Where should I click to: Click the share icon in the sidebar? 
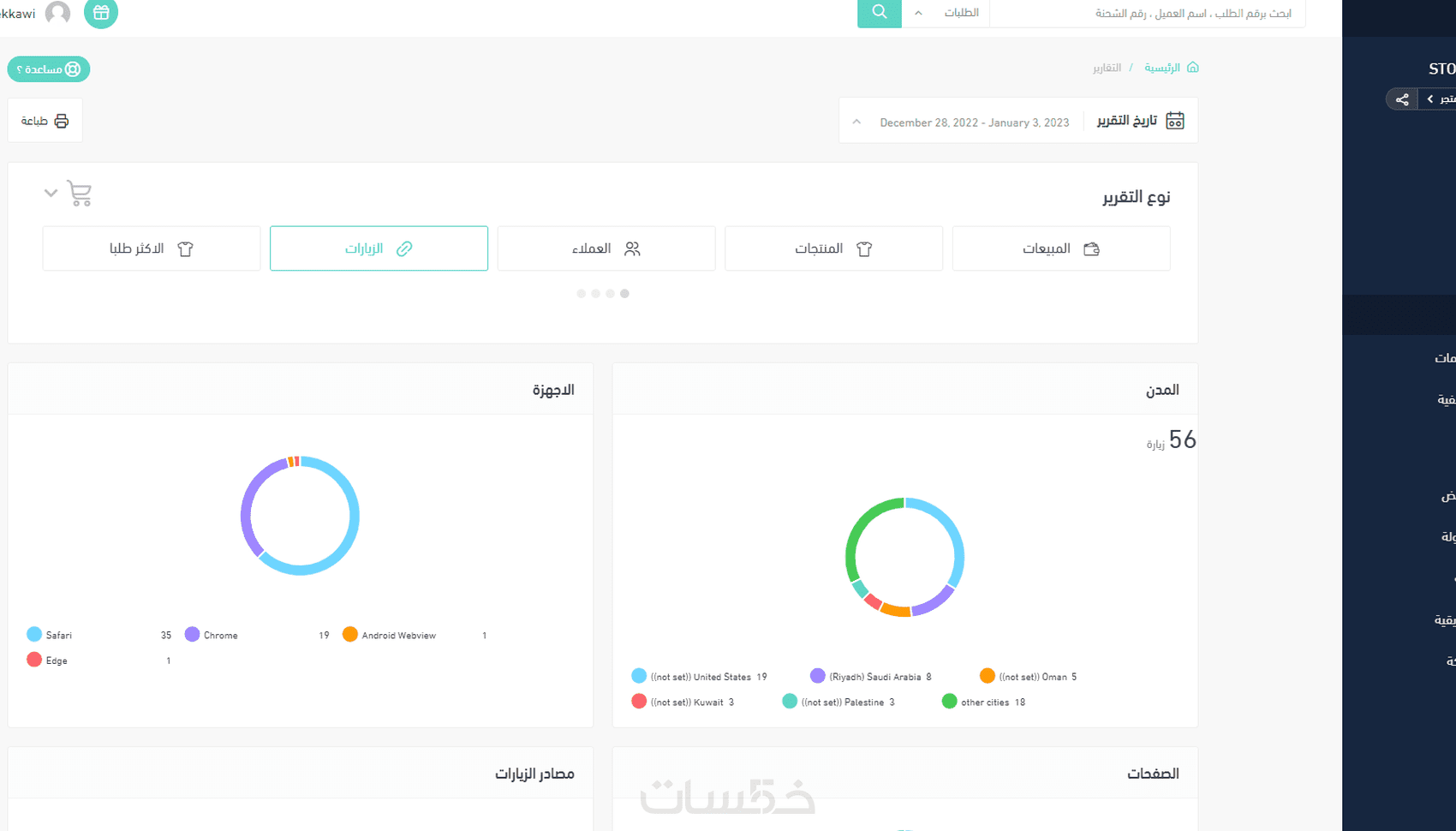(x=1402, y=99)
